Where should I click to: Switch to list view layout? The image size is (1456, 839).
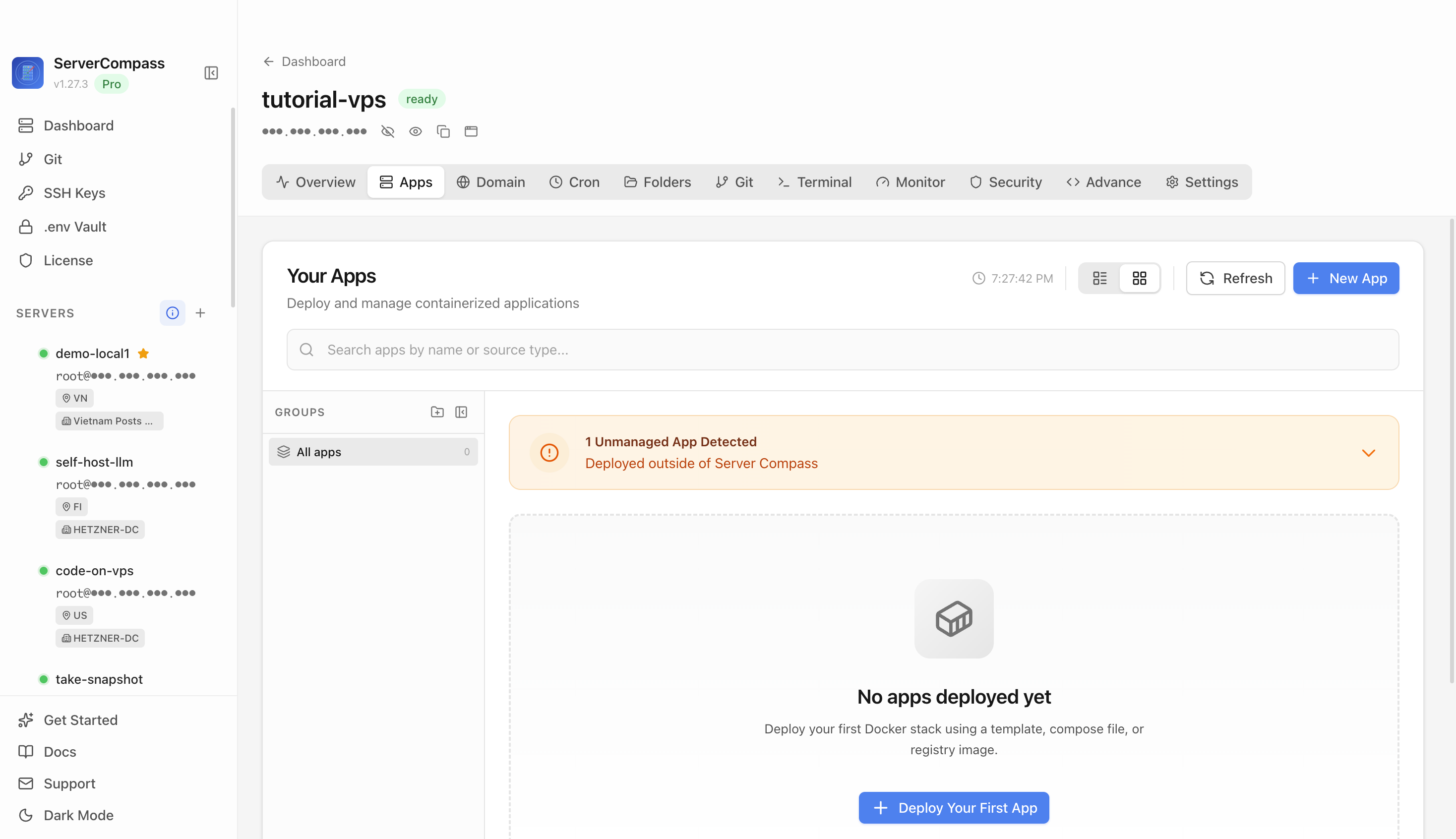[x=1099, y=278]
